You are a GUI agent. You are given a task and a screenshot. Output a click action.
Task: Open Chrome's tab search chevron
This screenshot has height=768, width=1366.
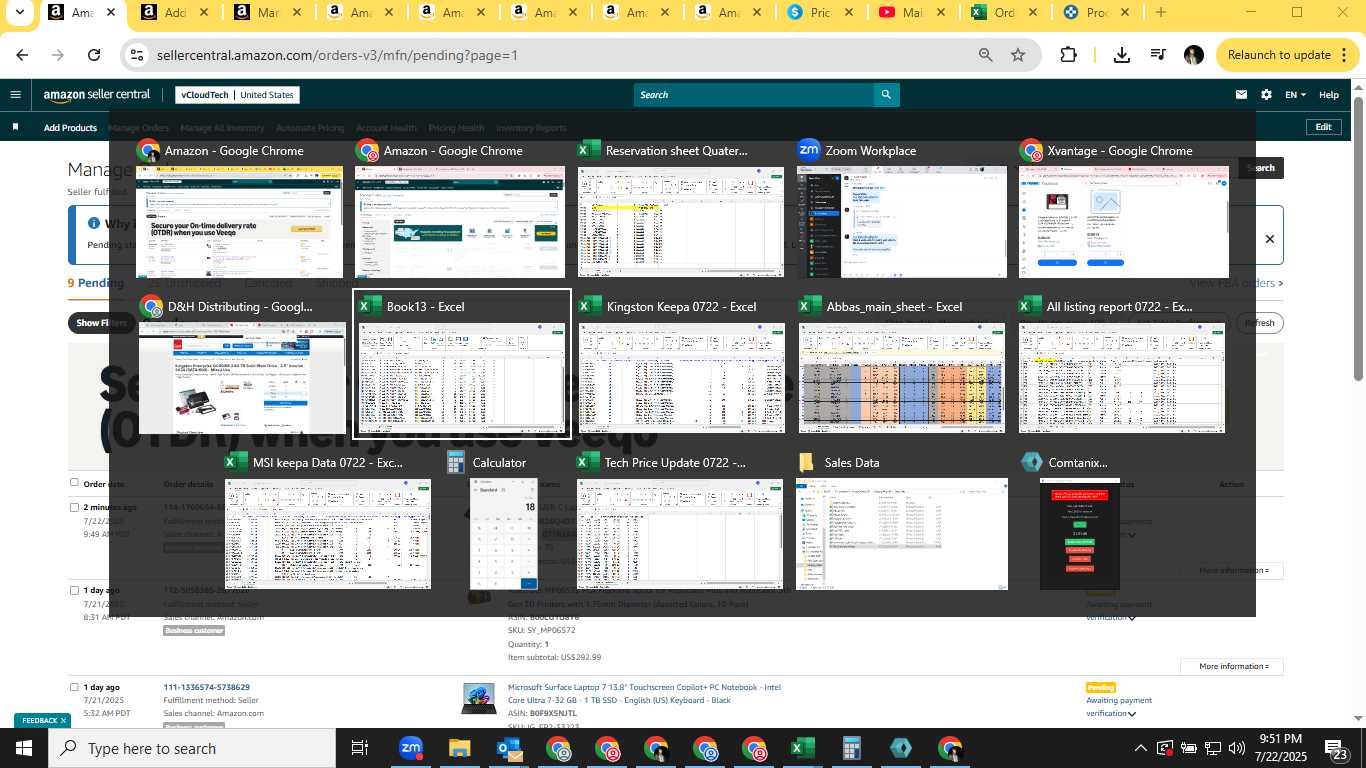click(20, 13)
